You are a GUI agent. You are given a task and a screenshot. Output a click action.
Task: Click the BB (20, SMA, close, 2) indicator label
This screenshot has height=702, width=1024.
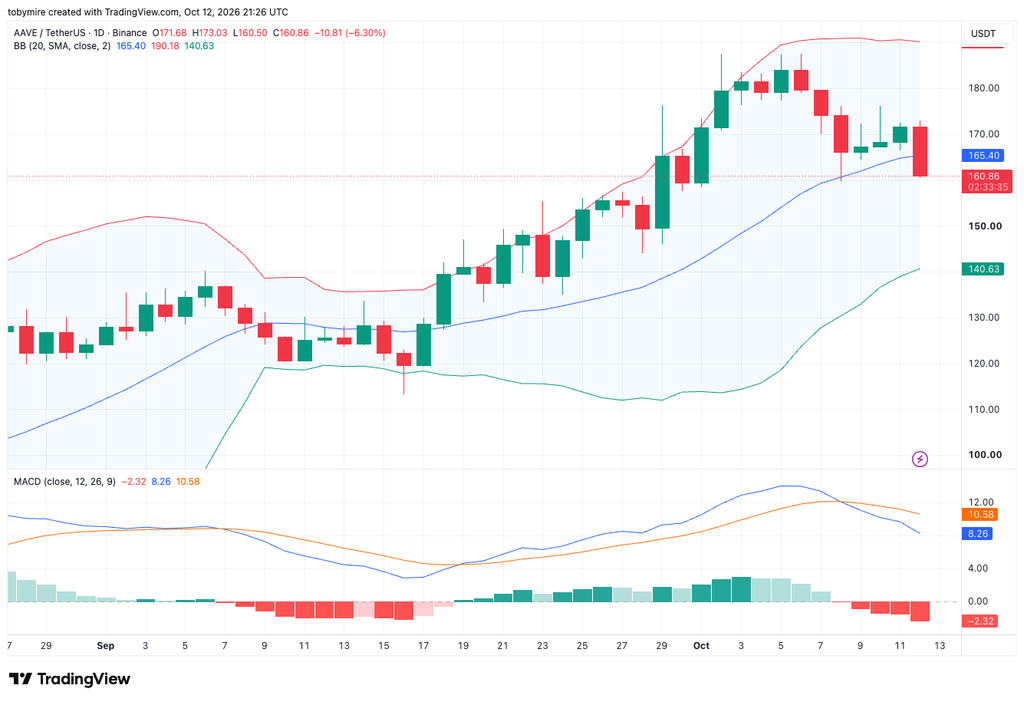tap(63, 46)
